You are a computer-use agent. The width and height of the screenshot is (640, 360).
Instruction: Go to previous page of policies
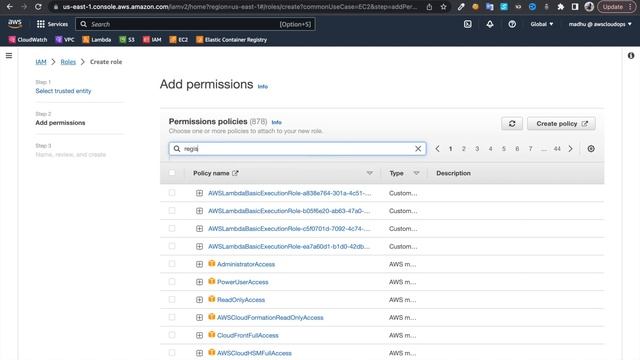pos(437,149)
